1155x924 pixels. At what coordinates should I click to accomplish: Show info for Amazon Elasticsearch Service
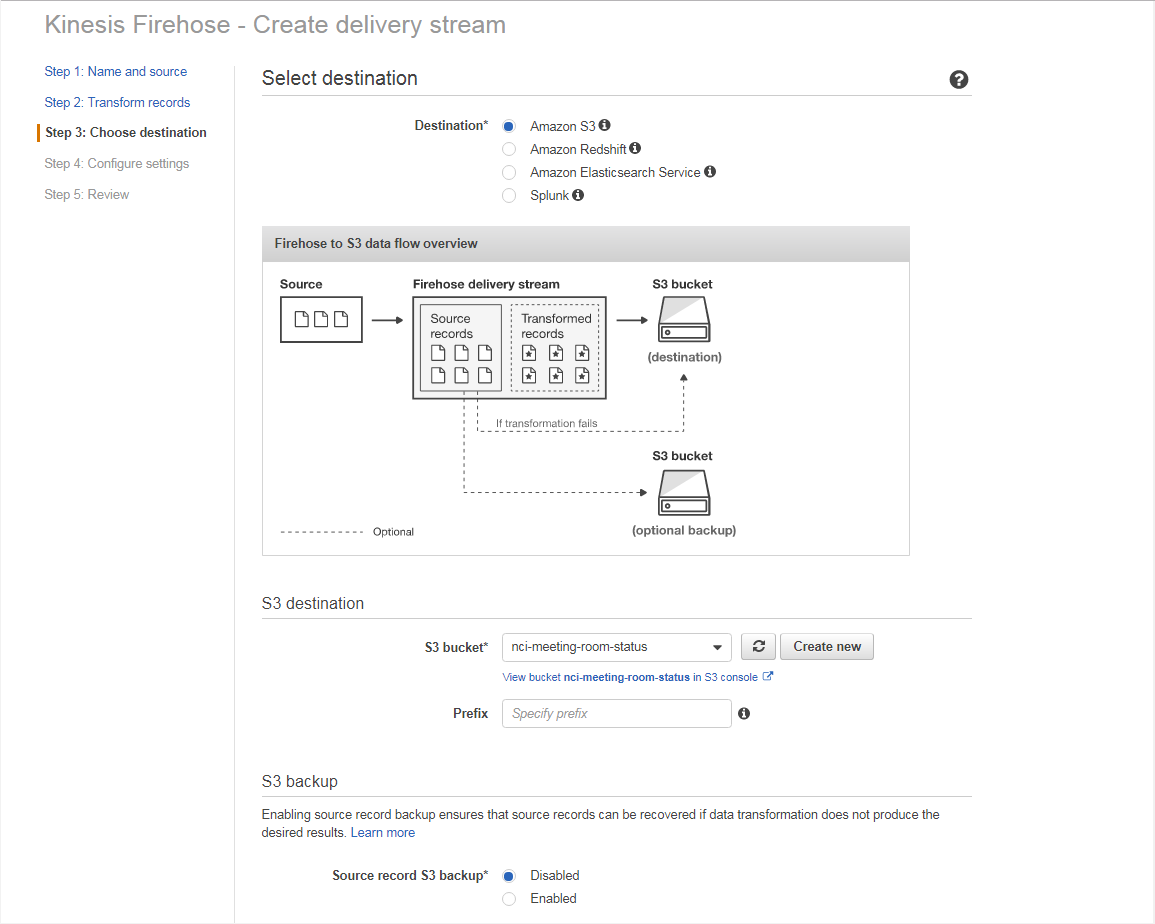pos(710,171)
